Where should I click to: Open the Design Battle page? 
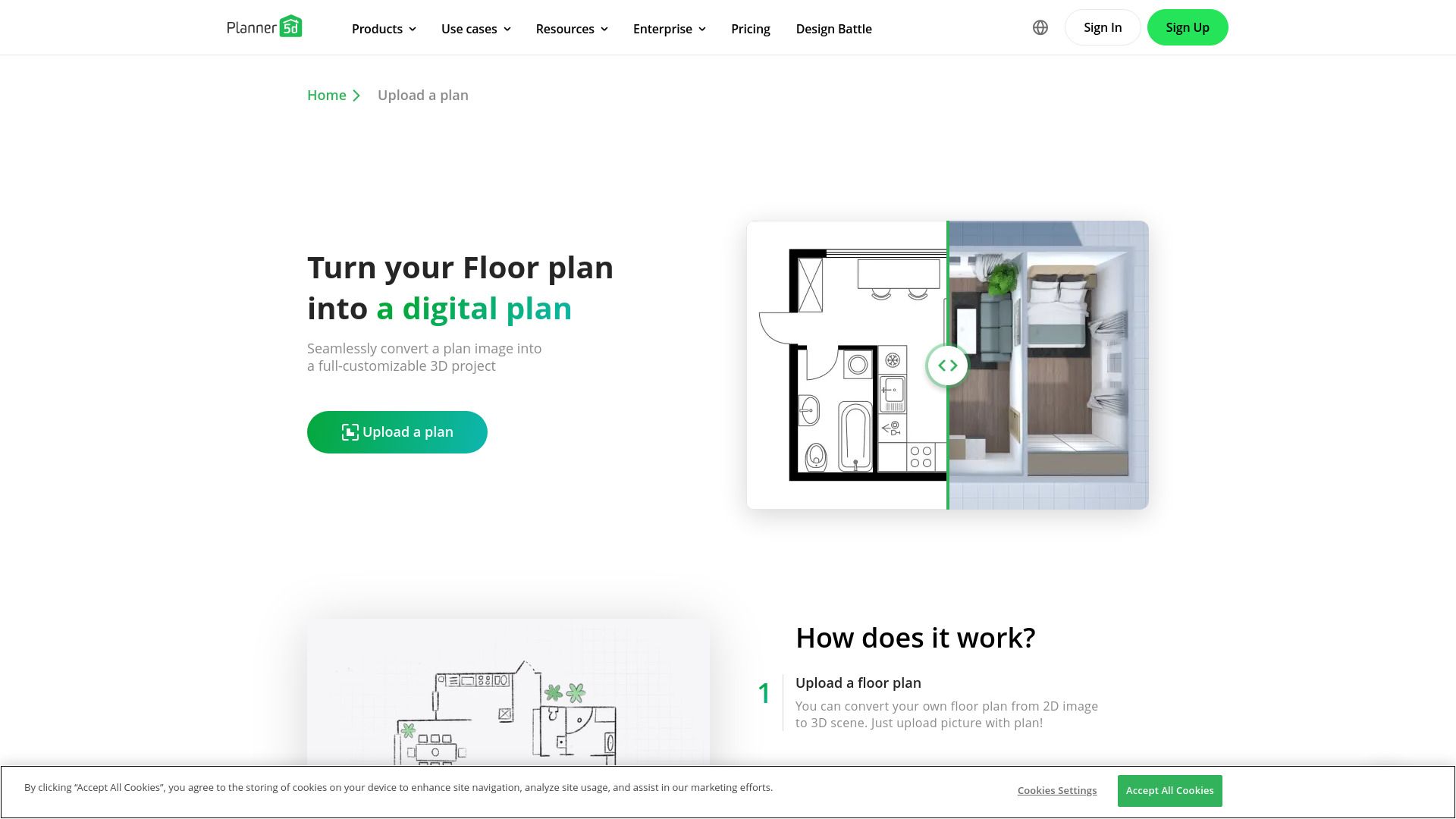(833, 29)
